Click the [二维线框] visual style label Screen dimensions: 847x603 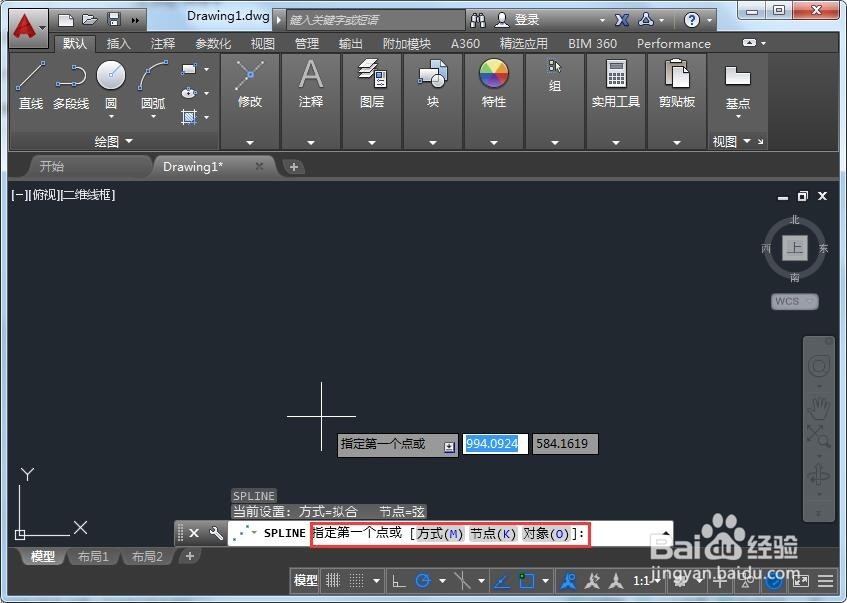(88, 195)
